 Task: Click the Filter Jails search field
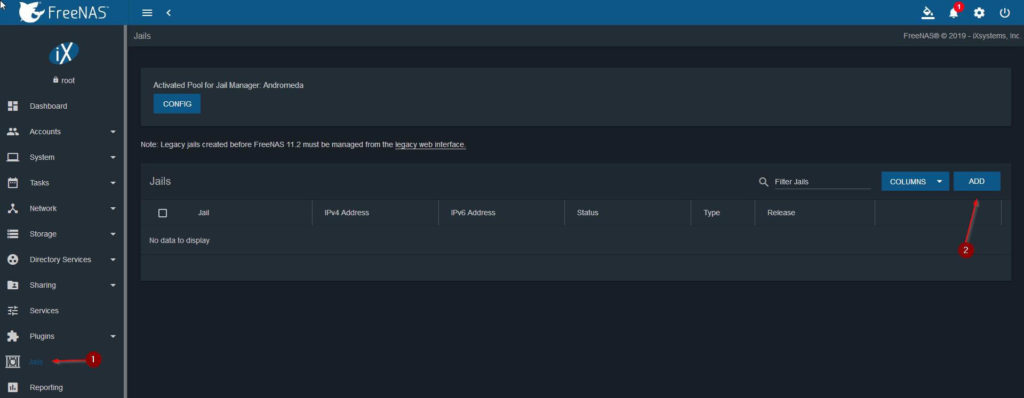pyautogui.click(x=822, y=182)
